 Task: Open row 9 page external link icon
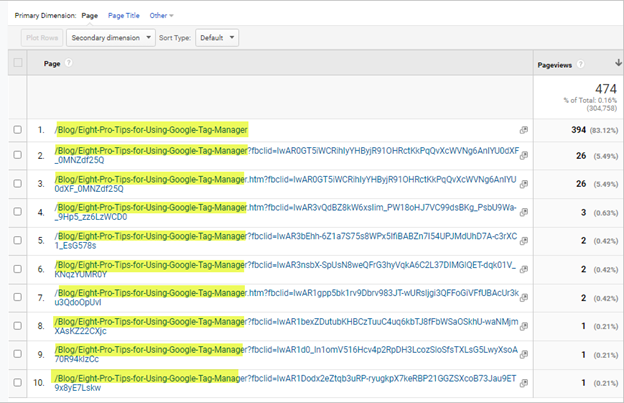[524, 354]
